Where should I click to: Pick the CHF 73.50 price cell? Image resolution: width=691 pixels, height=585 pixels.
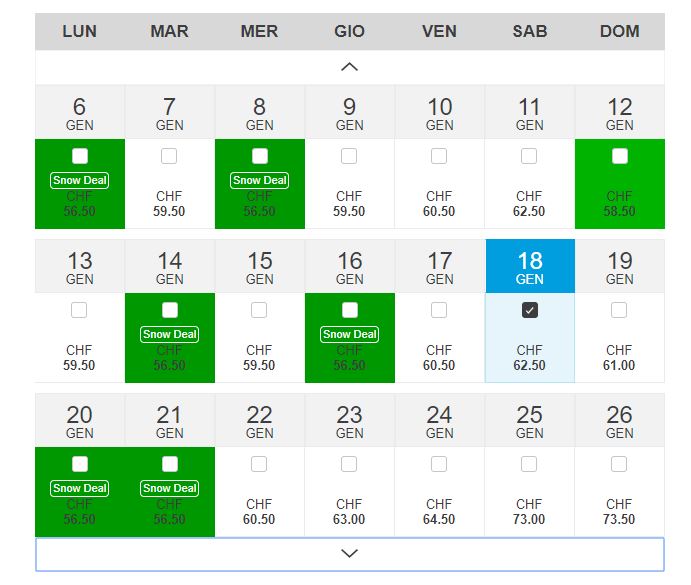pyautogui.click(x=619, y=512)
